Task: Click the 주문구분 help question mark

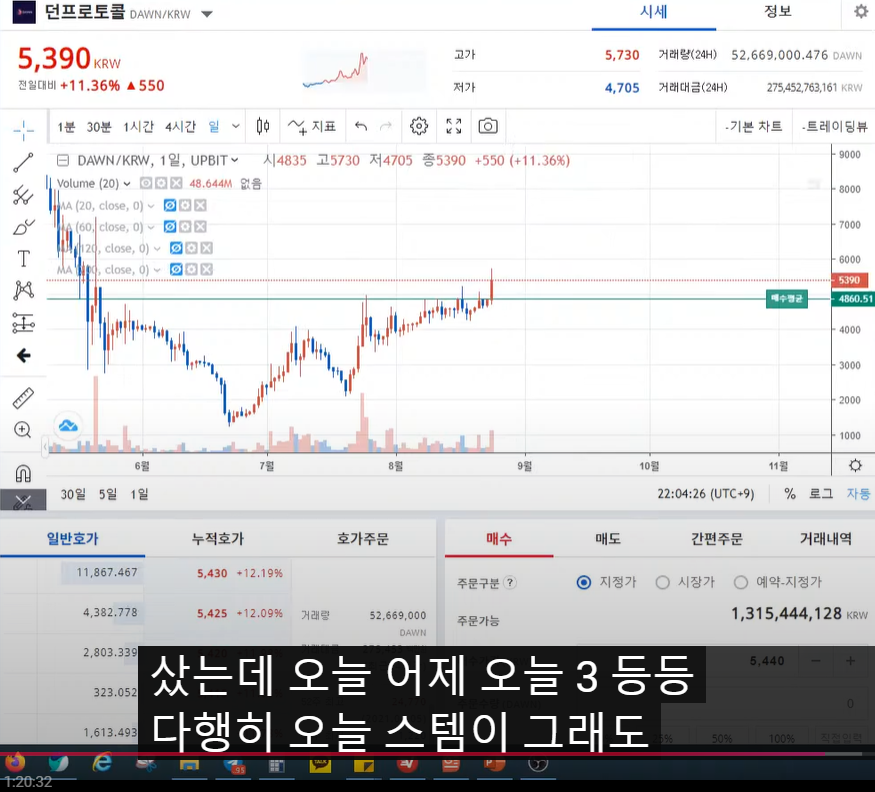Action: point(509,583)
